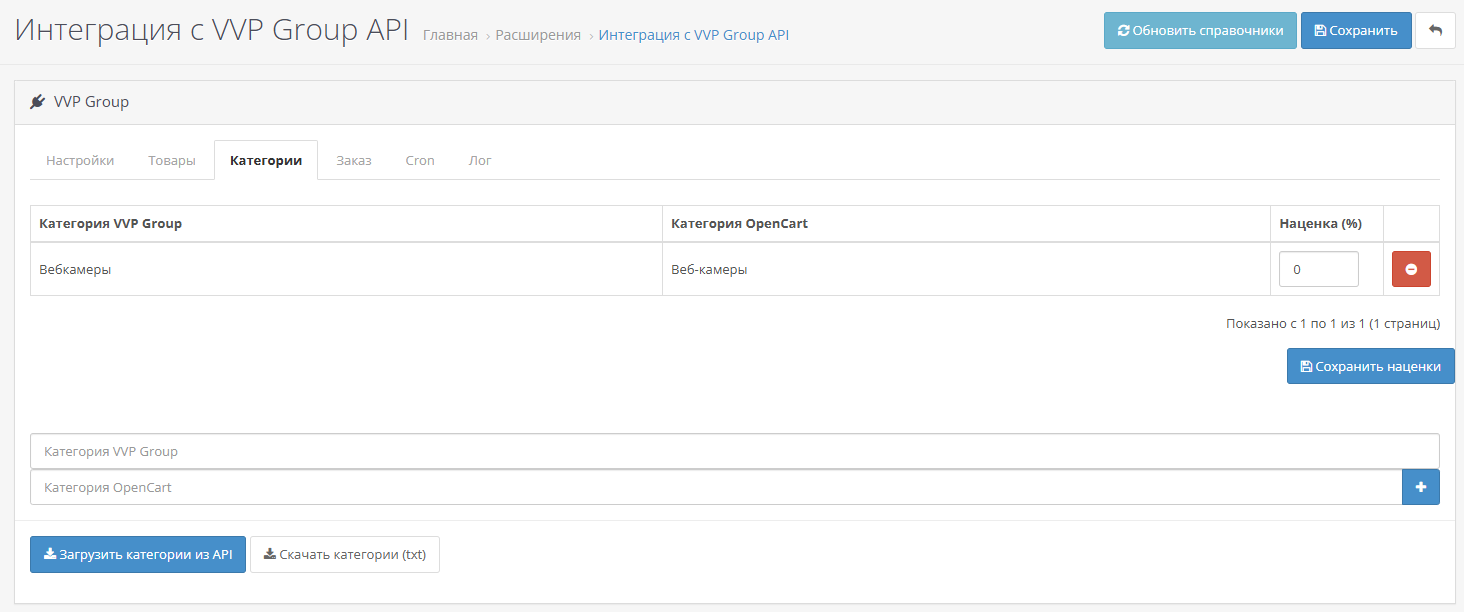
Task: Click the pagination text Показано с 1 по 1
Action: click(1333, 323)
